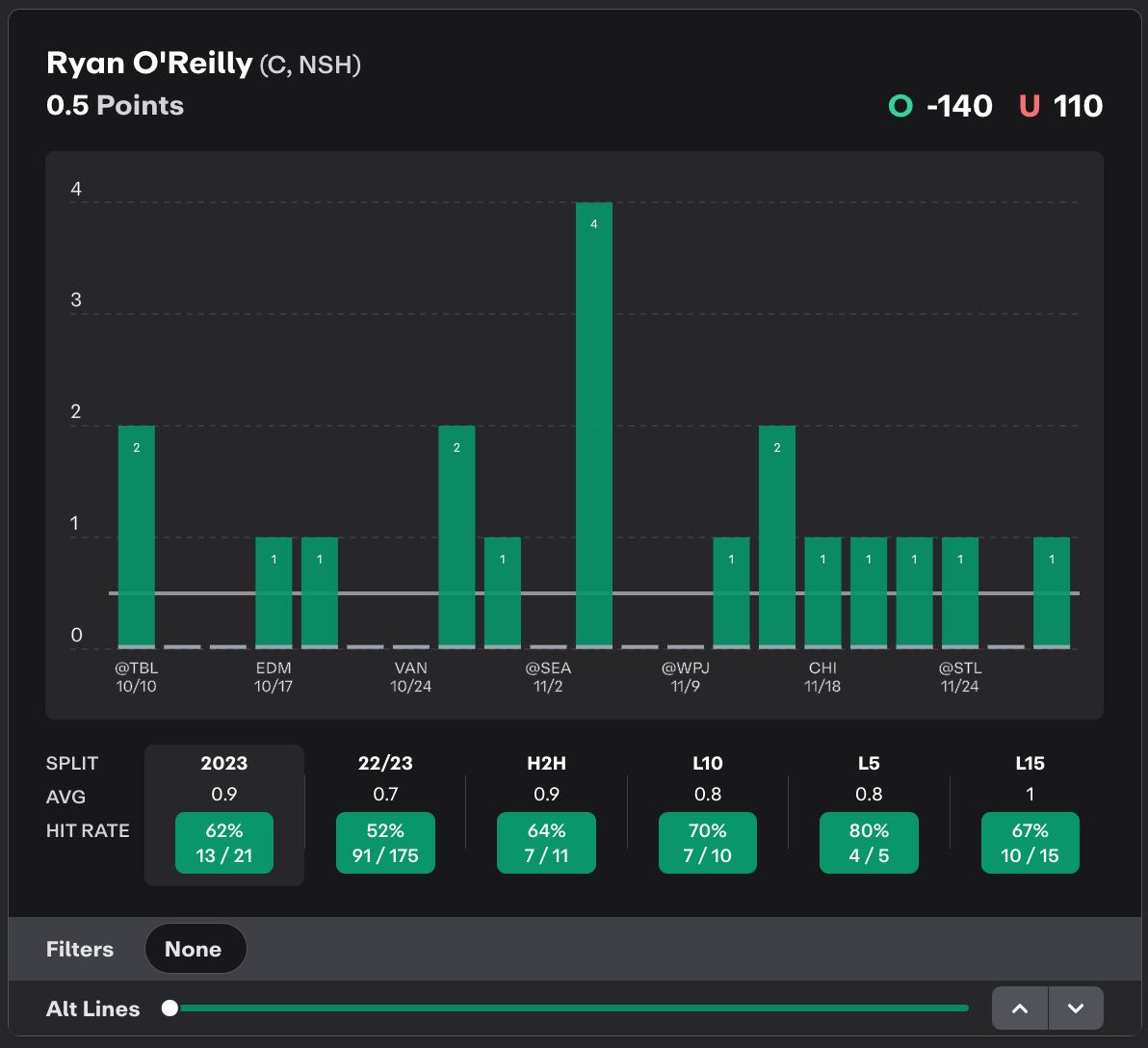Click the Alt Lines slider handle
This screenshot has width=1148, height=1048.
pos(170,1009)
